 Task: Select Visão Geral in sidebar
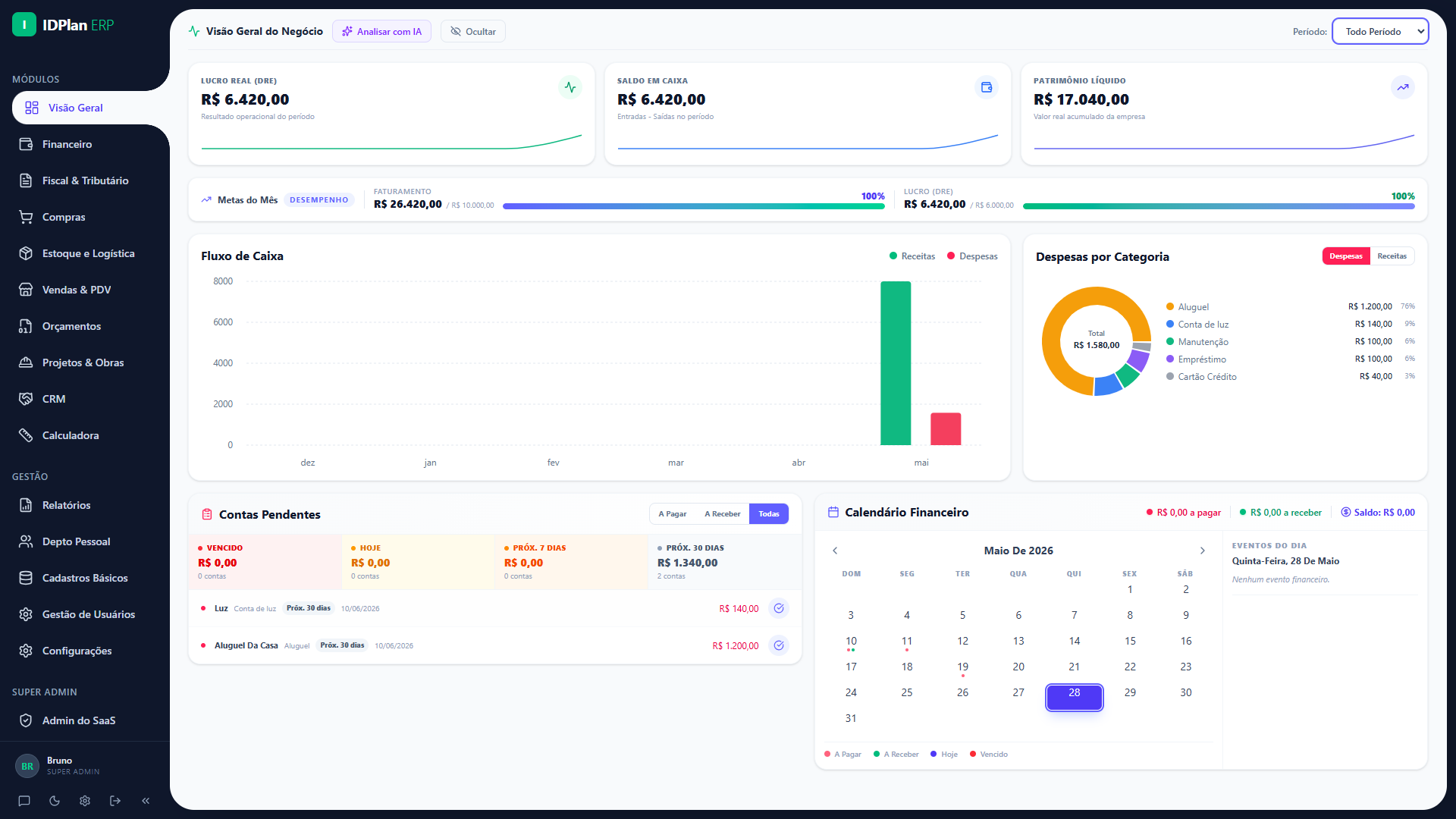(91, 108)
